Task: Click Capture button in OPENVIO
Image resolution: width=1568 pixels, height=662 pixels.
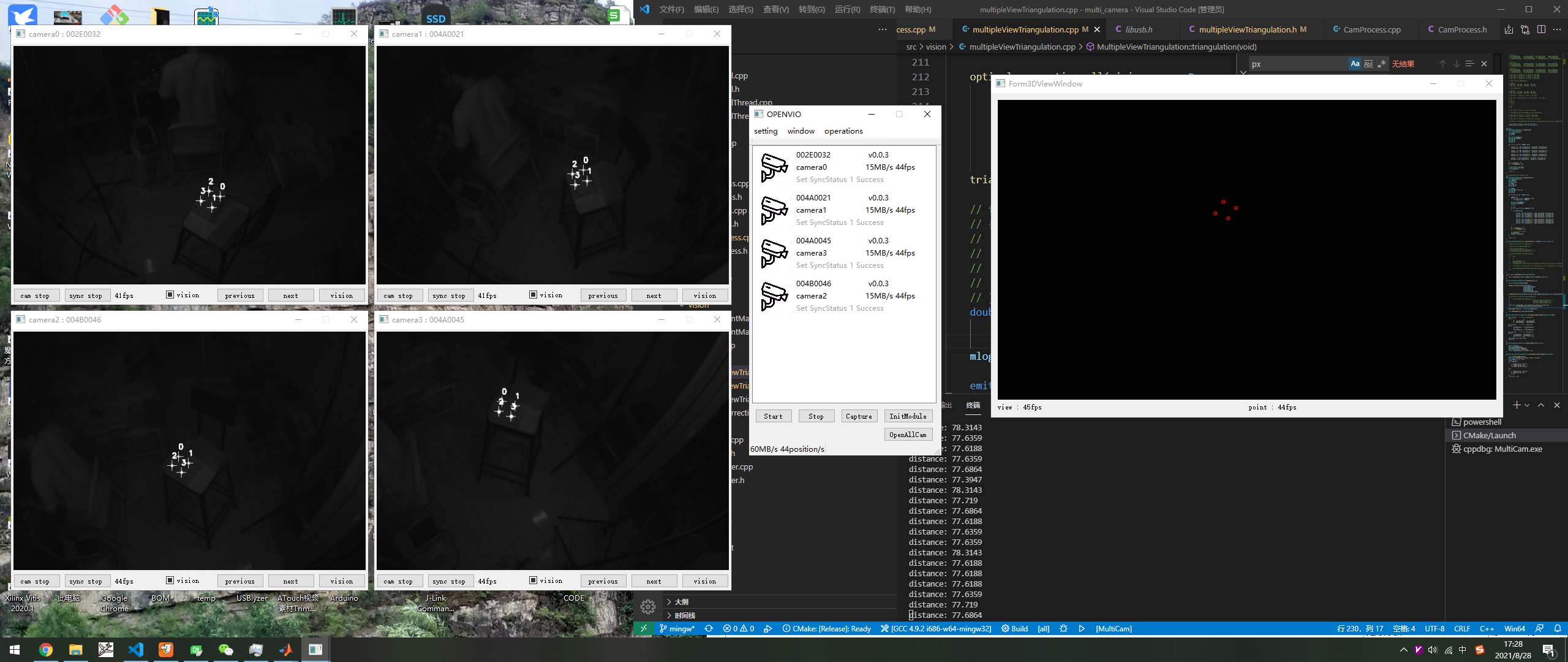Action: tap(859, 416)
